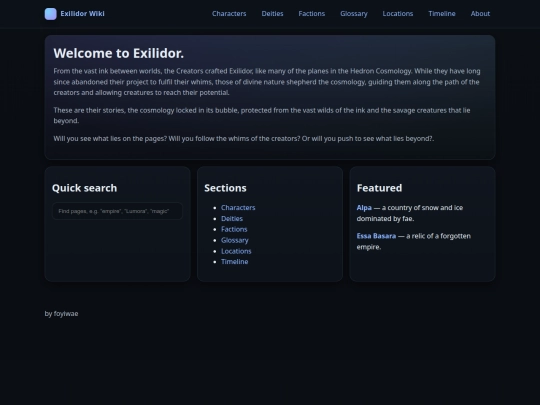Go to Factions in the top navigation
540x405 pixels.
(x=312, y=14)
